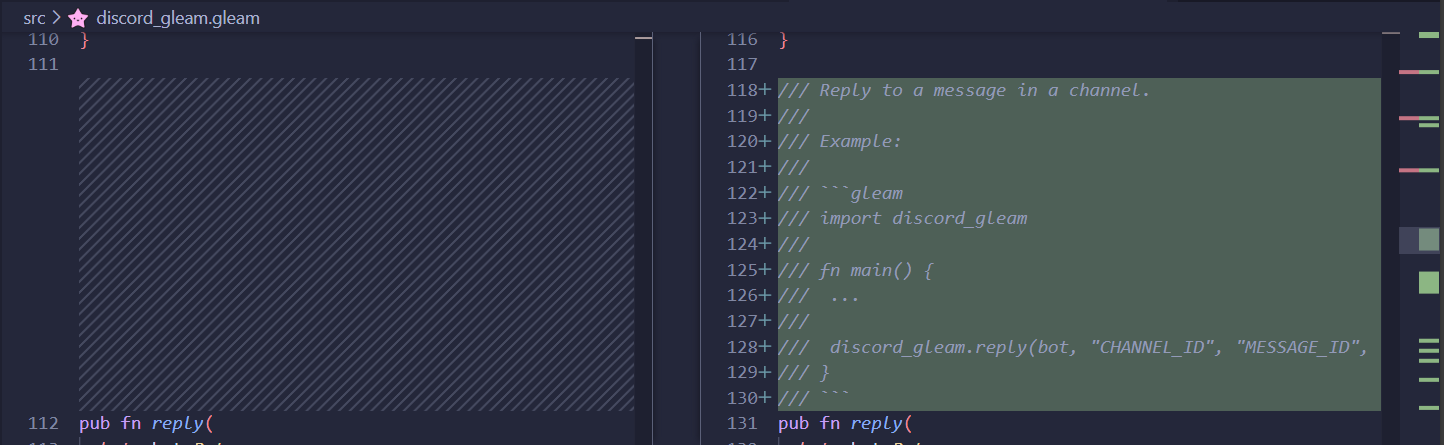Click line number 116 in the right pane
1444x445 pixels.
(x=743, y=40)
